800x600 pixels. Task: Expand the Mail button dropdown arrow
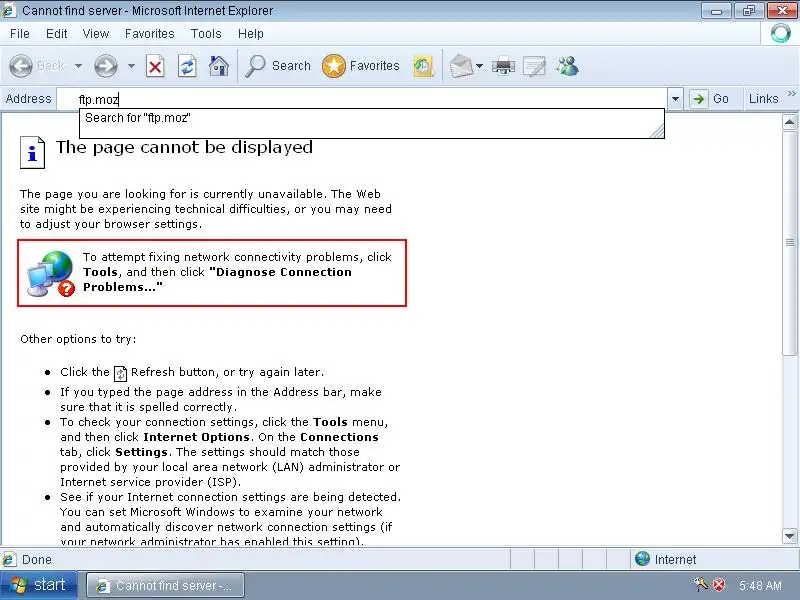pos(479,66)
